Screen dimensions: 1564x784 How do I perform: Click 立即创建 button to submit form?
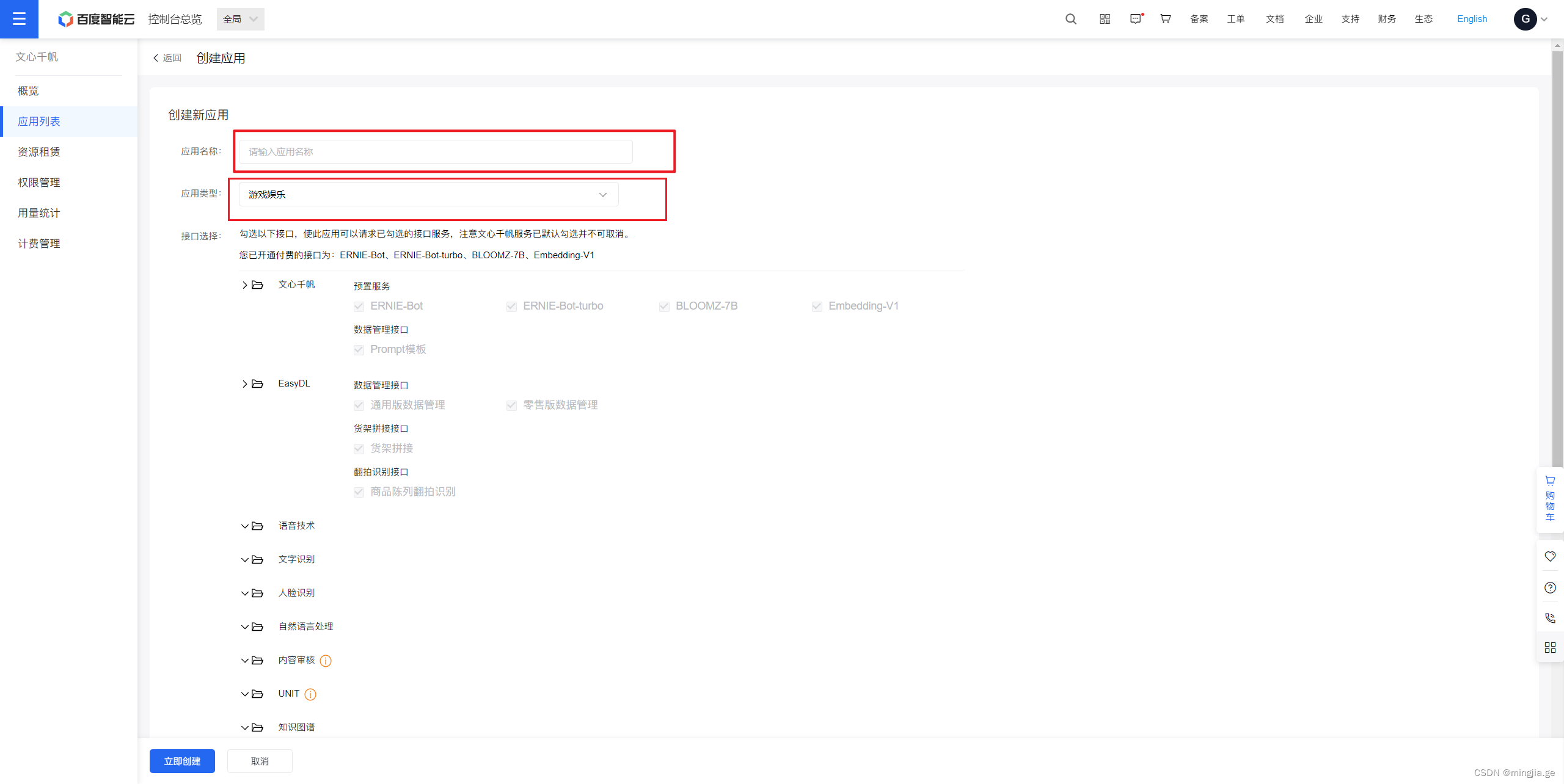pos(183,761)
